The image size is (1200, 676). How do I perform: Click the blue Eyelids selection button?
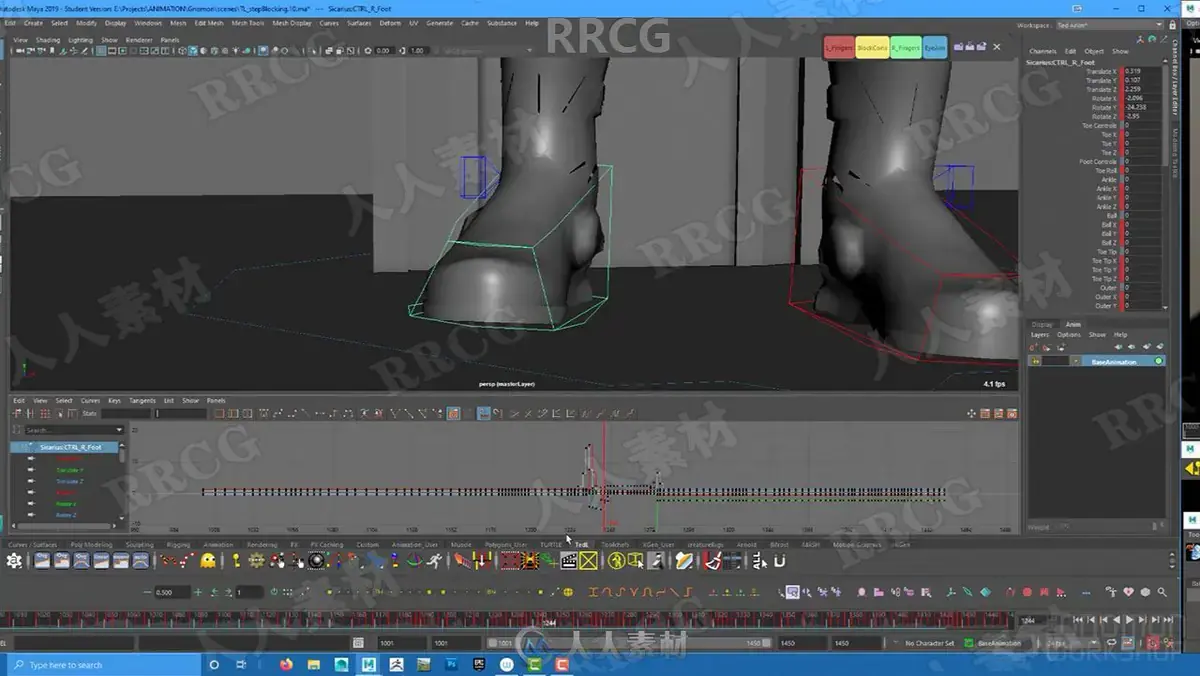point(935,47)
